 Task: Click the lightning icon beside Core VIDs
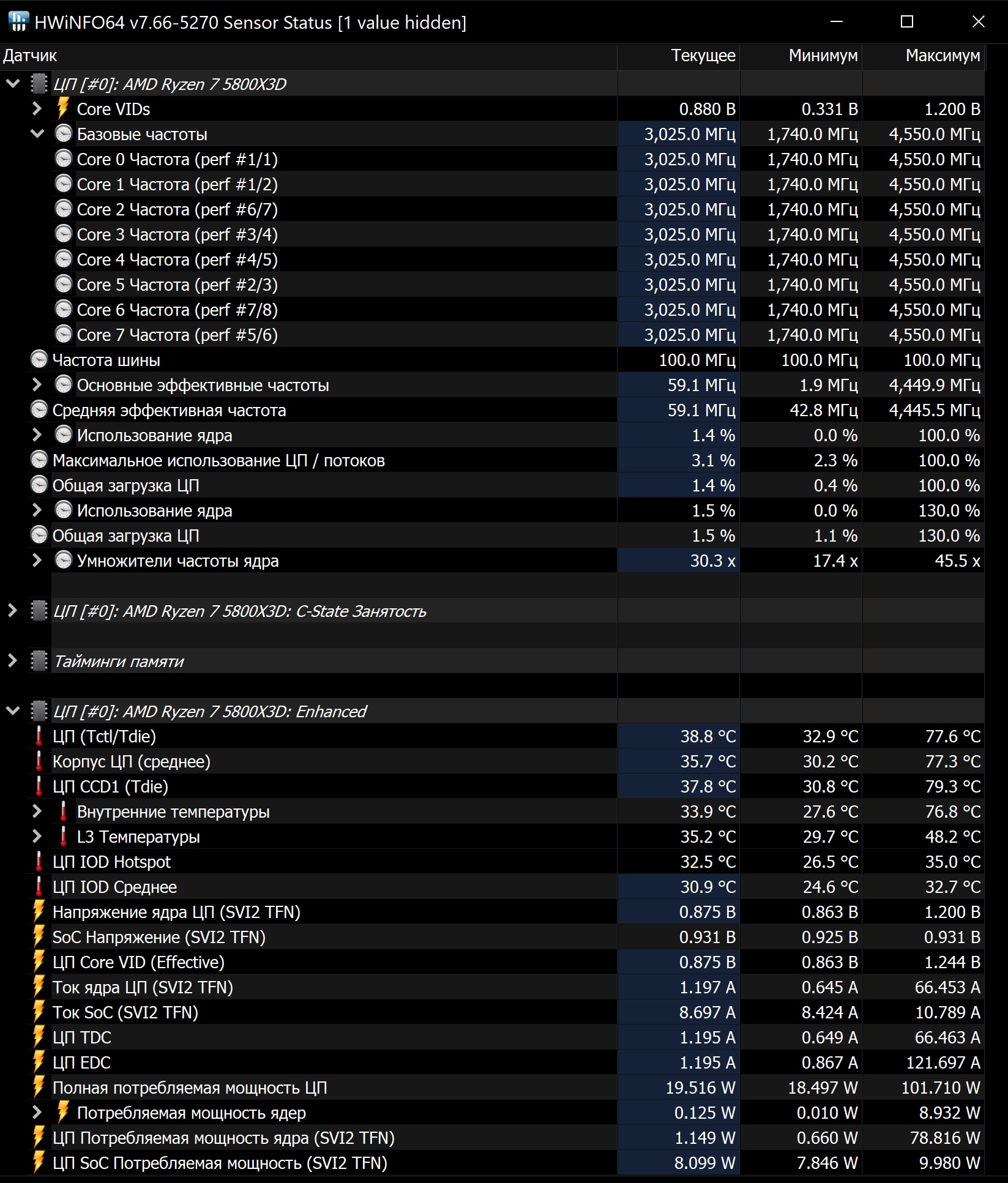tap(62, 108)
